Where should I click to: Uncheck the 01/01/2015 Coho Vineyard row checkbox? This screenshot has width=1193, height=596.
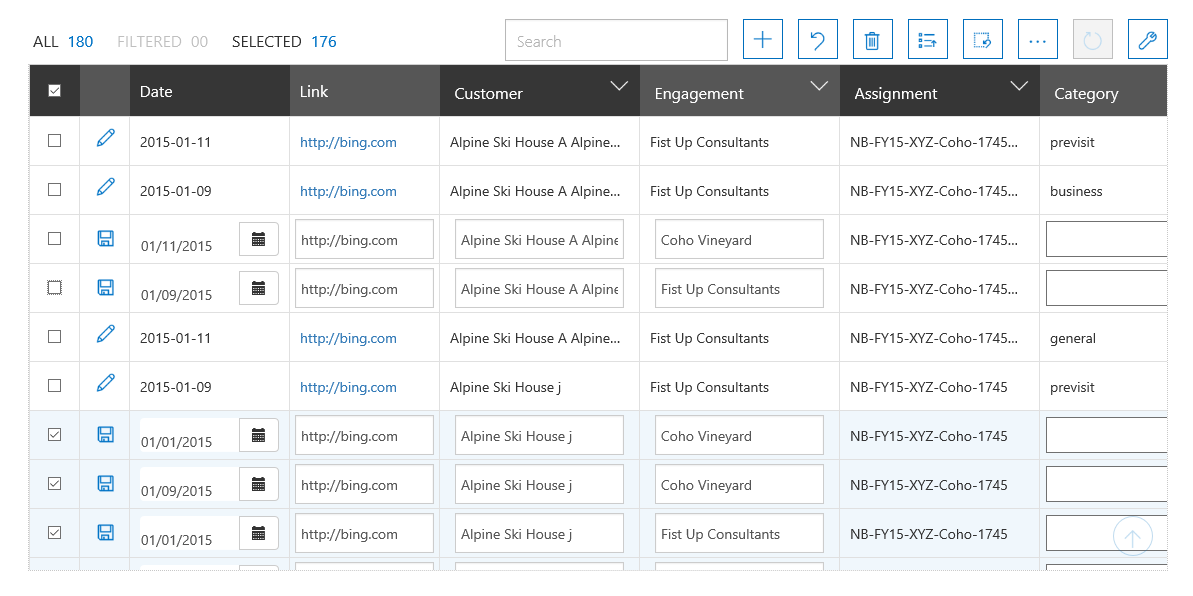54,434
